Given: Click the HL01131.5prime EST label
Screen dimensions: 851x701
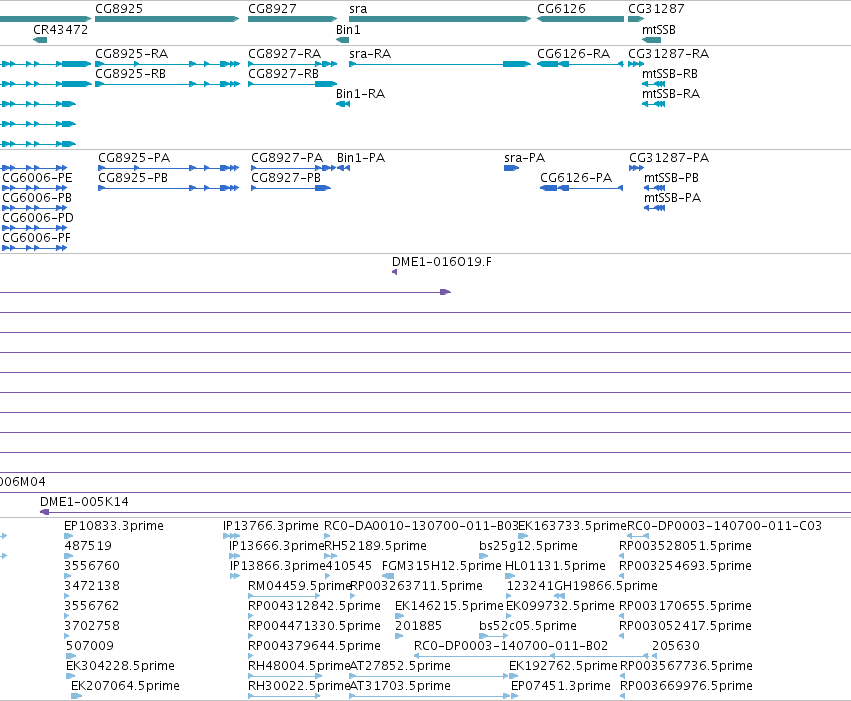Looking at the screenshot, I should click(x=555, y=566).
